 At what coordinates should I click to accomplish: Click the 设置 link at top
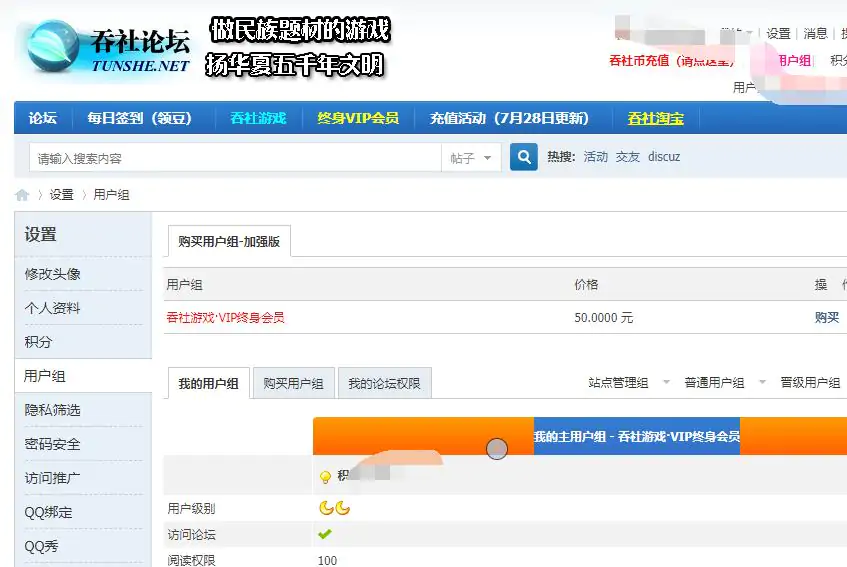(x=778, y=33)
